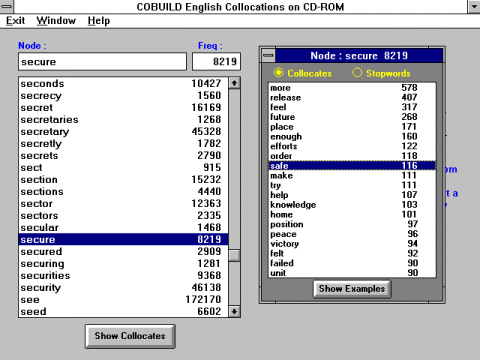Select 'sector' in the word list
Viewport: 480px width, 360px height.
coord(123,203)
